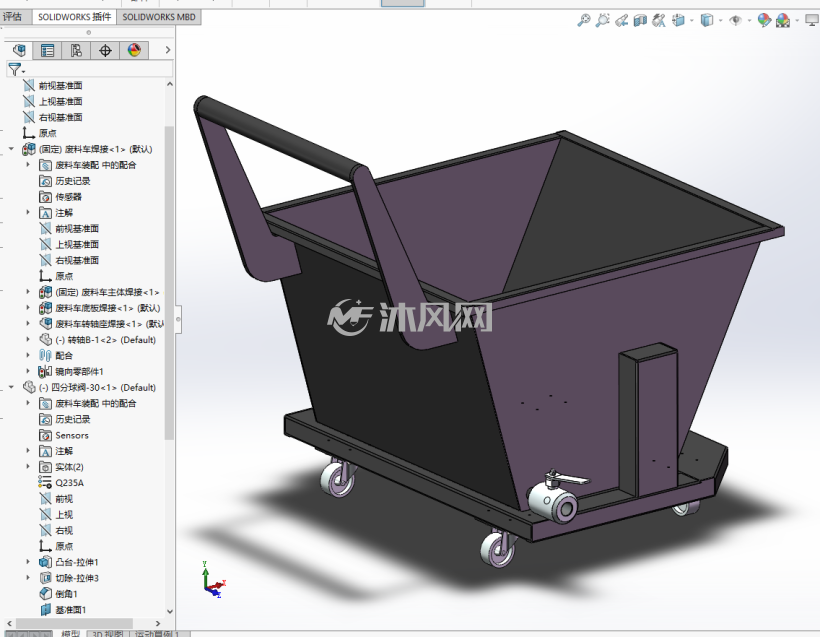Open the View Settings monitor icon
Viewport: 820px width, 637px height.
(812, 20)
